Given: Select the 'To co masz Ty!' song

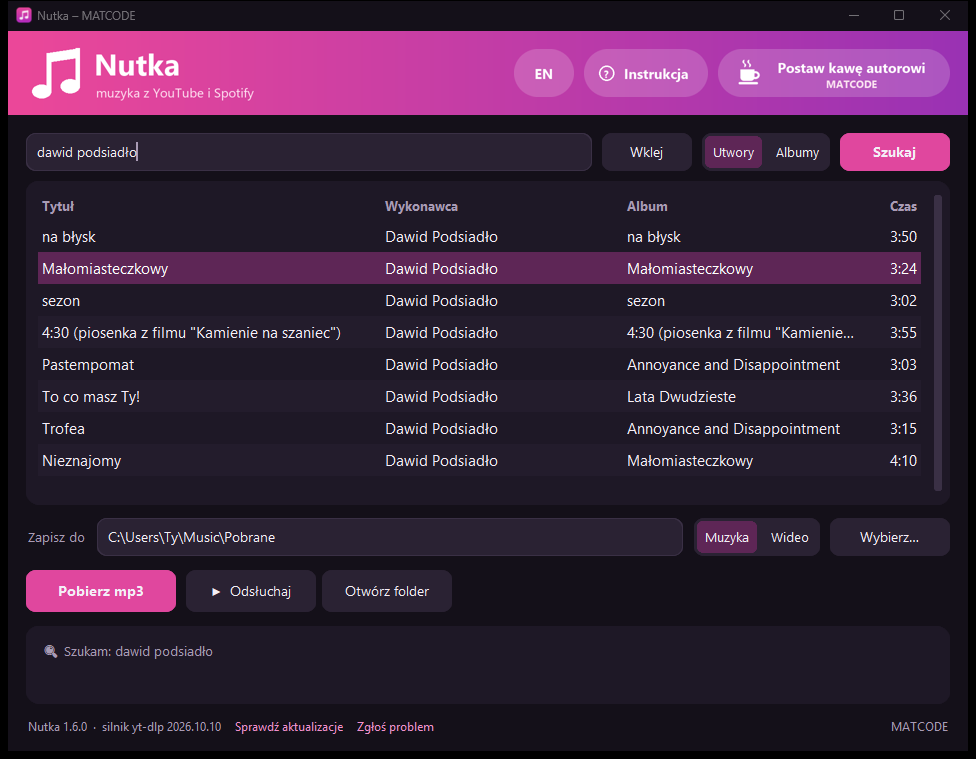Looking at the screenshot, I should coord(479,397).
